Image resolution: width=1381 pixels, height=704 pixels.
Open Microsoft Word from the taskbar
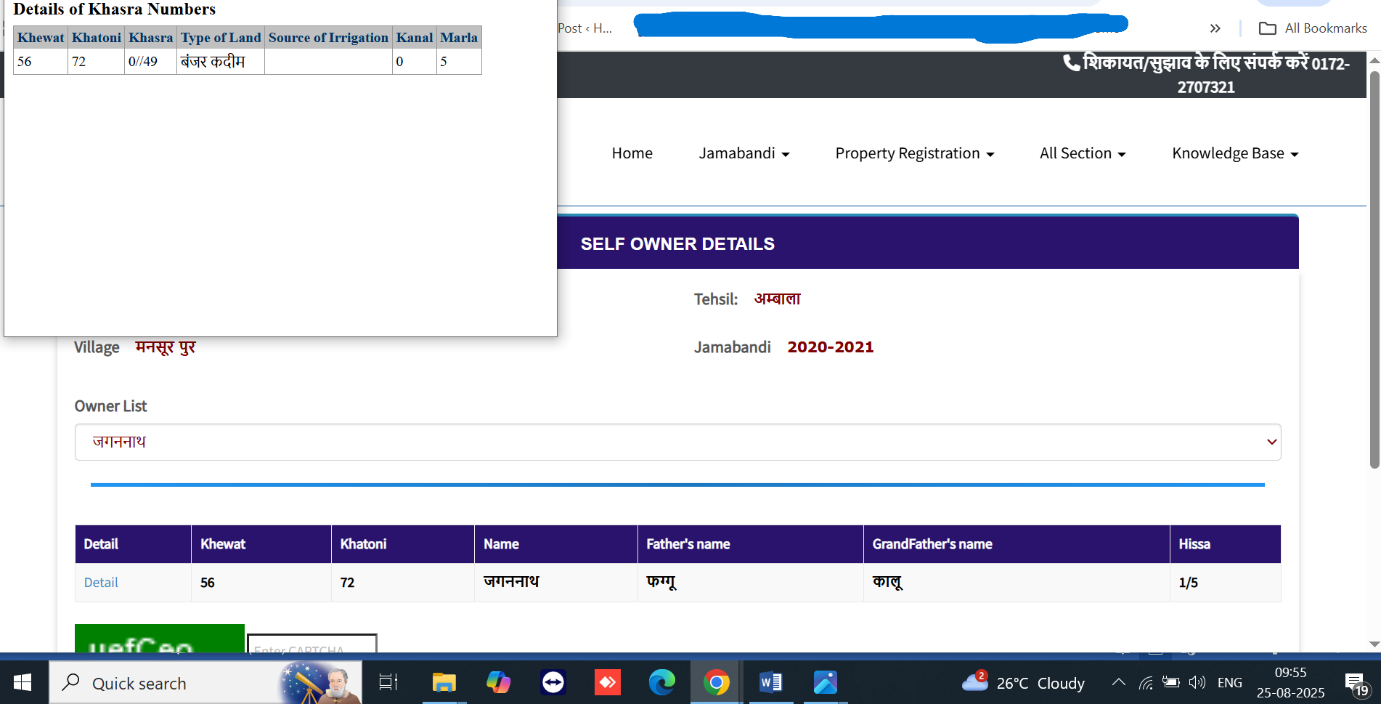pos(770,683)
